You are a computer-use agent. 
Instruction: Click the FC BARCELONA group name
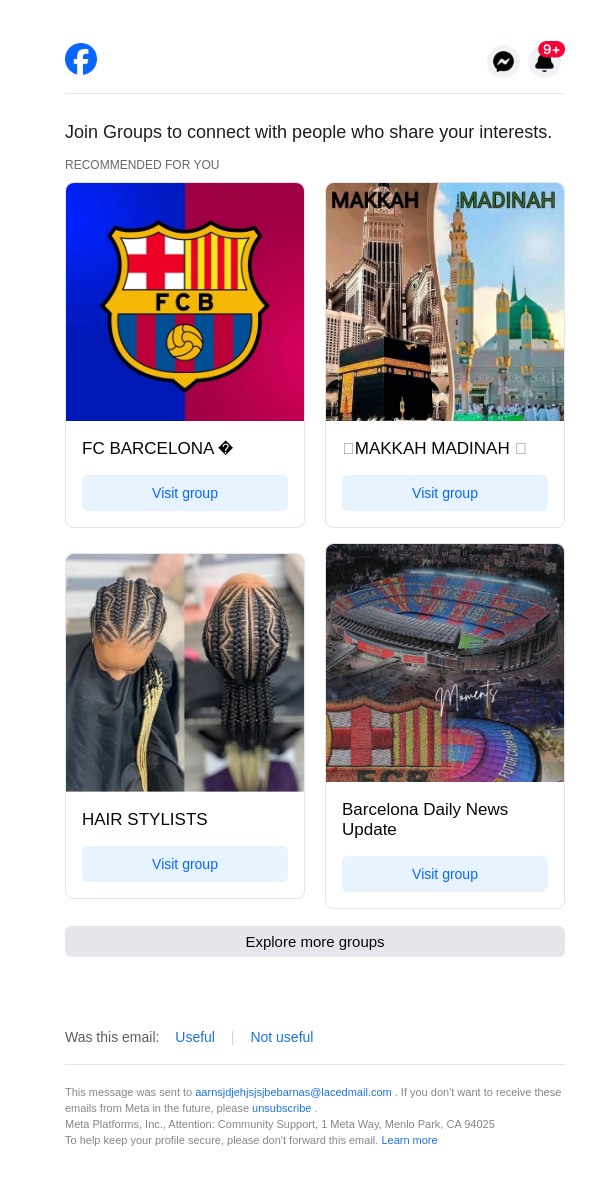[148, 449]
